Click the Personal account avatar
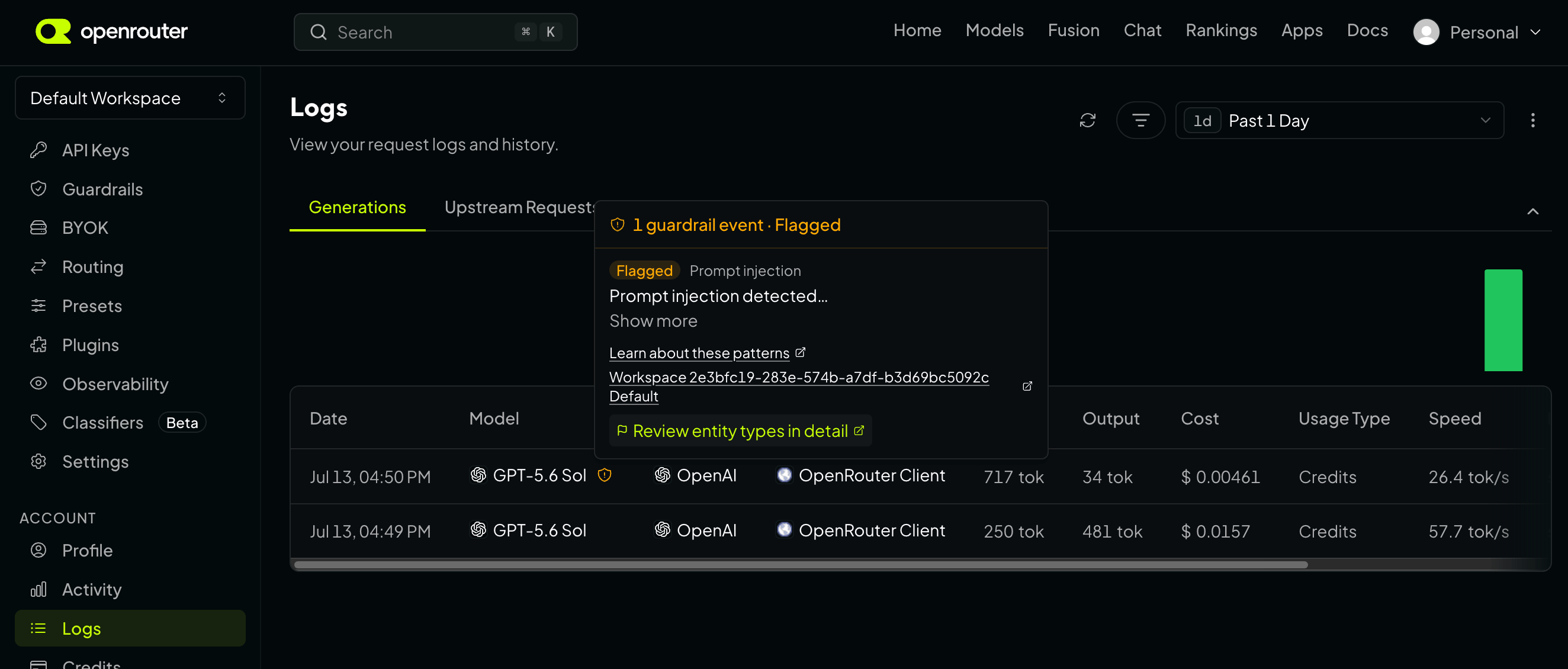 pyautogui.click(x=1426, y=31)
